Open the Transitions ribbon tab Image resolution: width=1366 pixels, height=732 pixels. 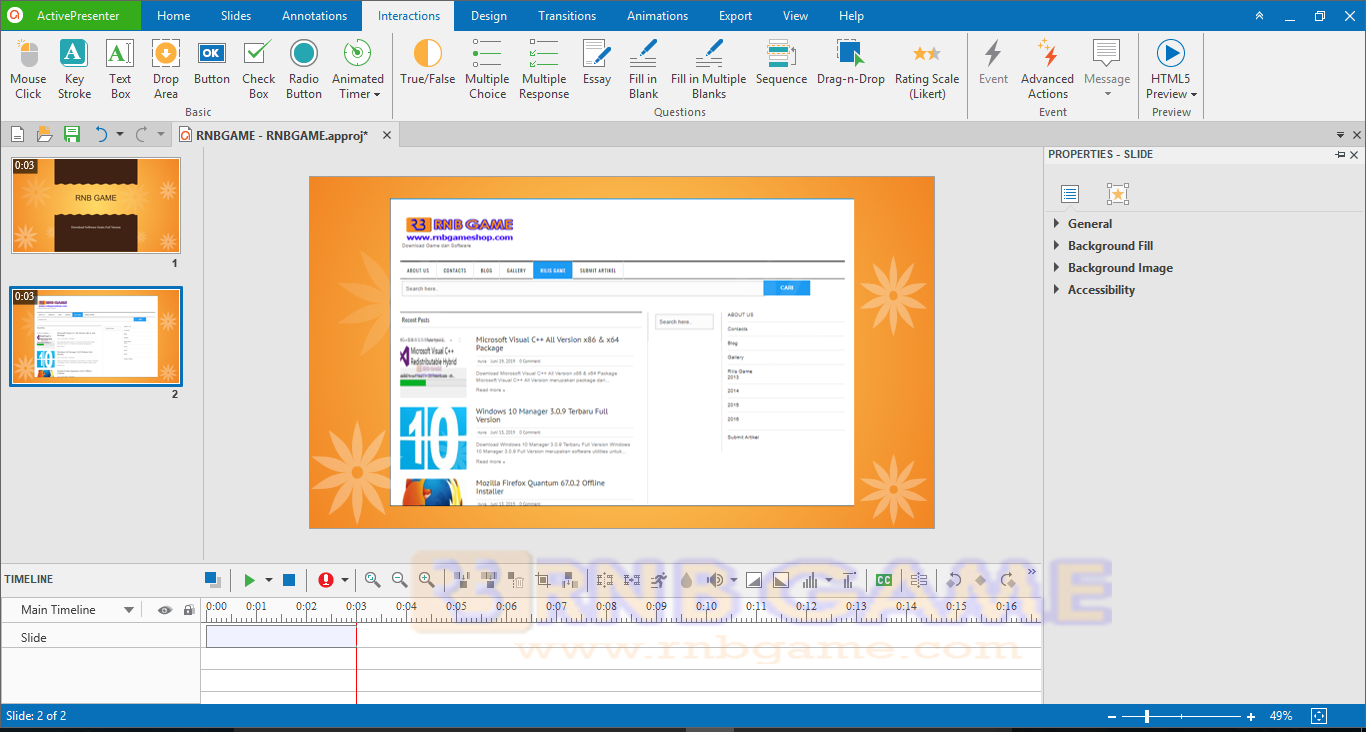tap(567, 16)
